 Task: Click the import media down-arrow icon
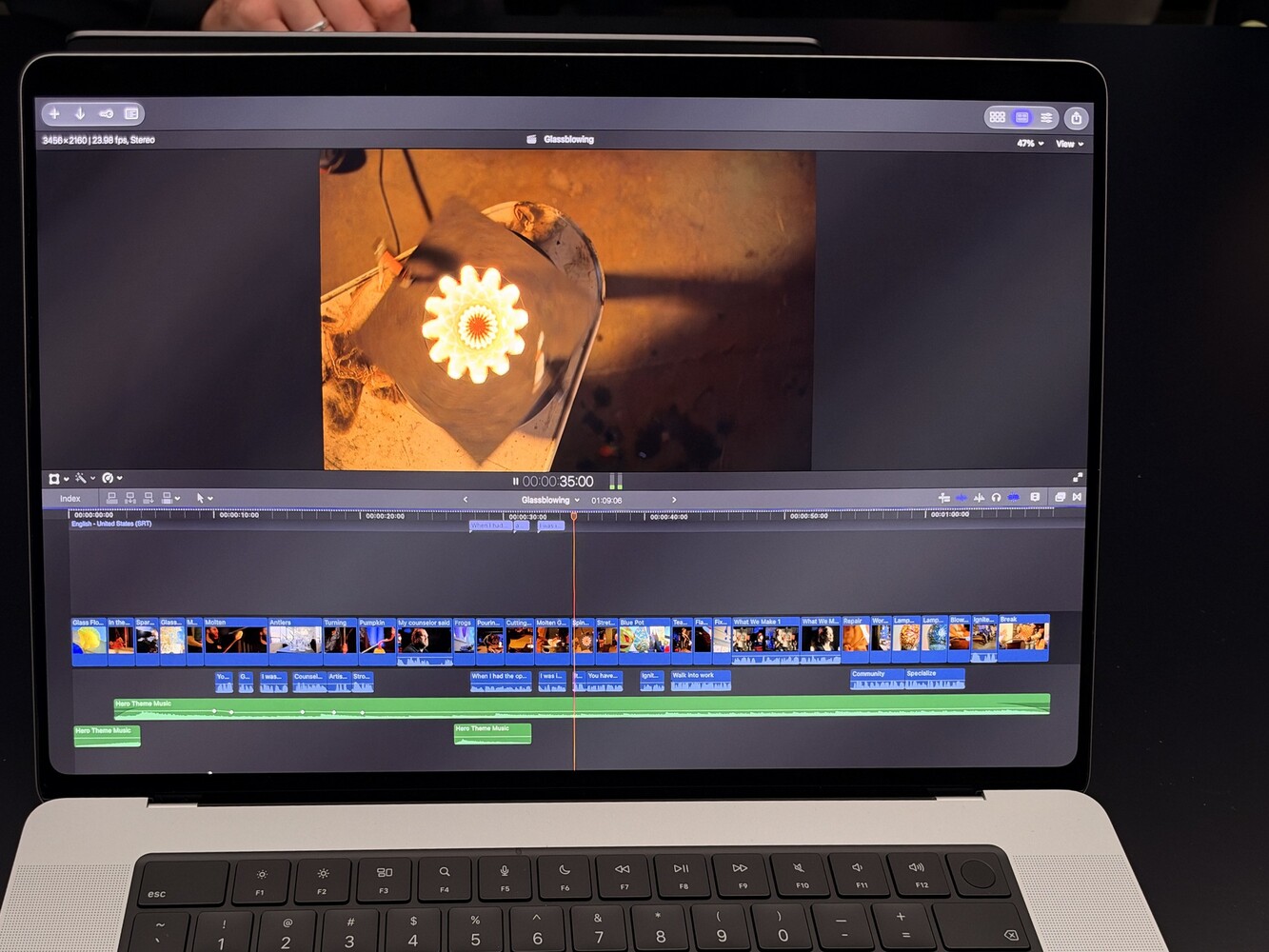coord(80,113)
